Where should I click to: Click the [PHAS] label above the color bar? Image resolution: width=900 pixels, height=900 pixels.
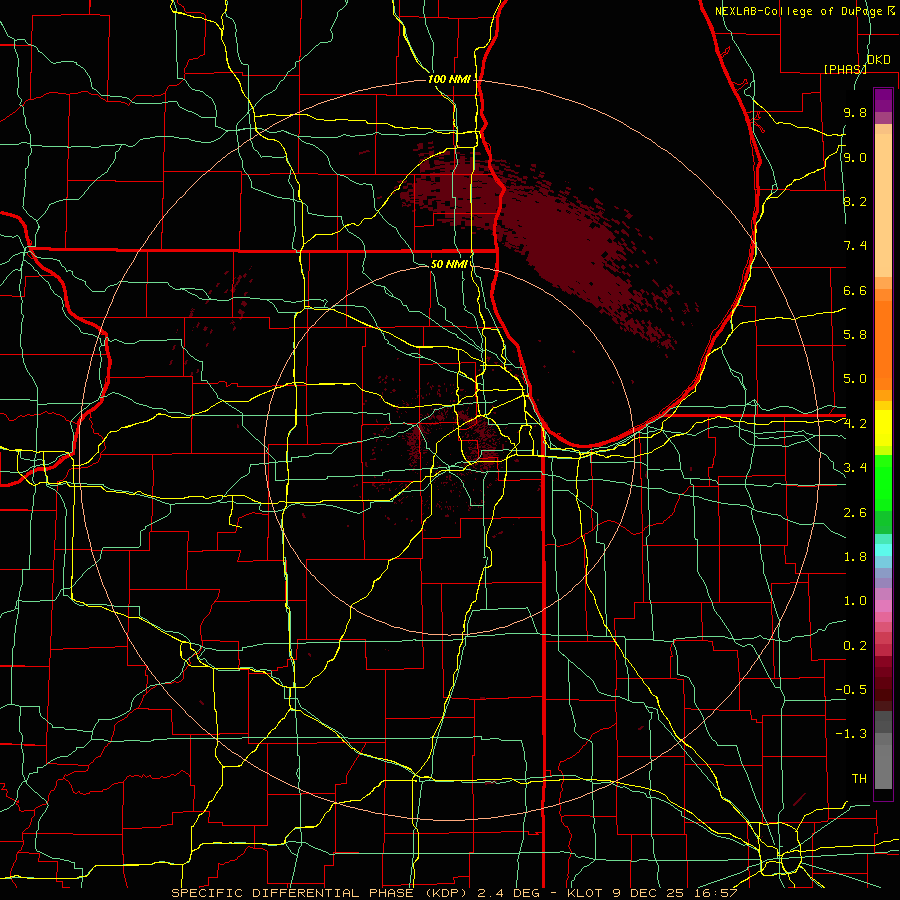[845, 69]
